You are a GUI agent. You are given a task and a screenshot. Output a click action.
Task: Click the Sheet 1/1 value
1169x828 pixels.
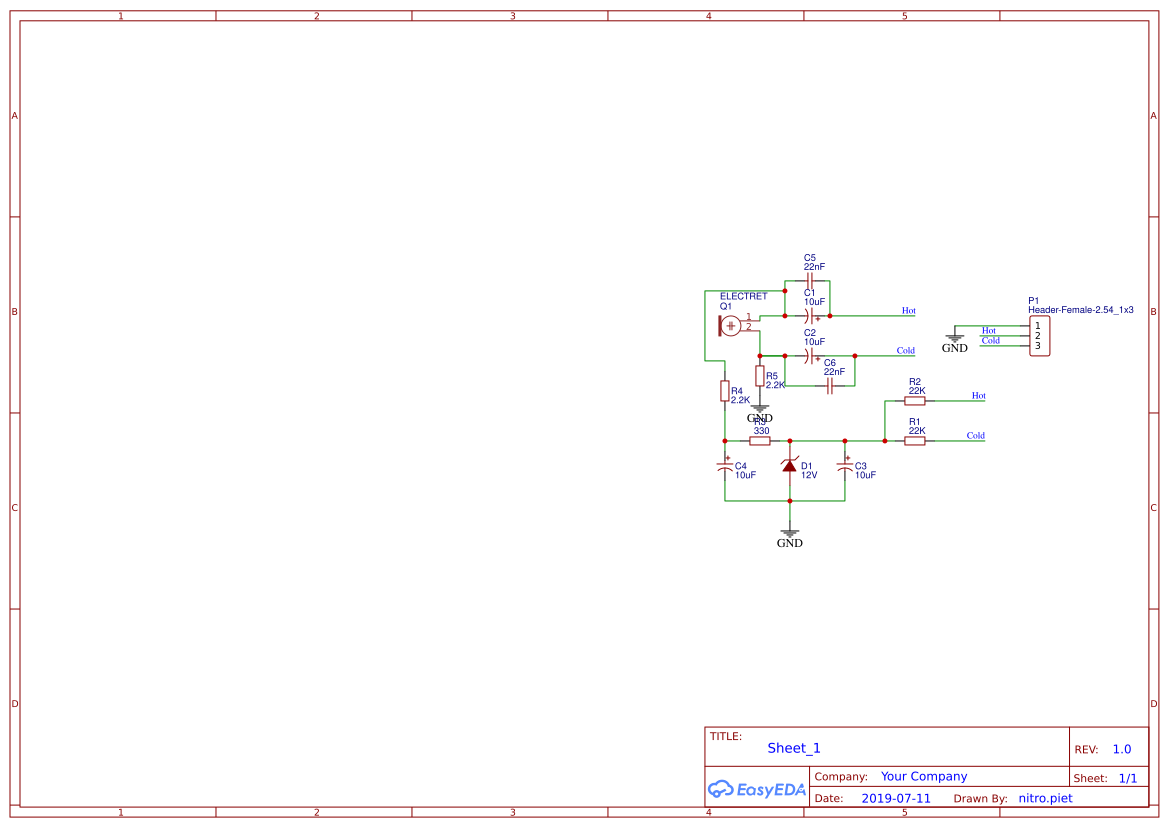(1127, 779)
